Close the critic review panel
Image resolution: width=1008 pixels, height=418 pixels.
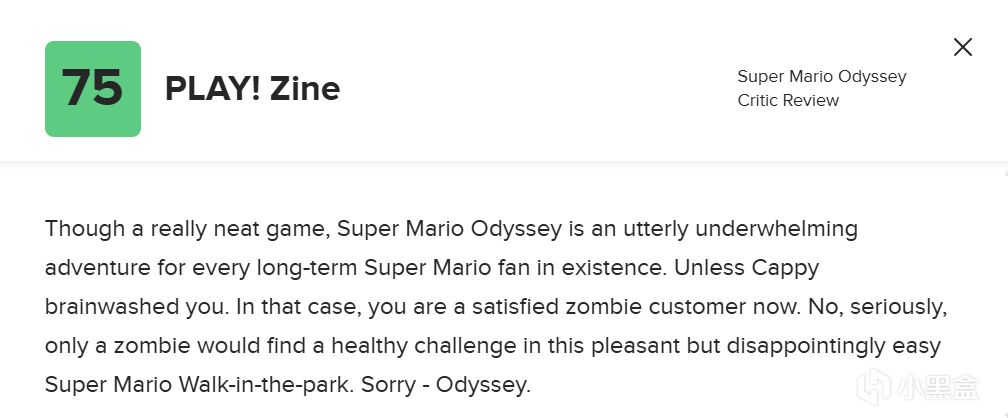(x=962, y=47)
